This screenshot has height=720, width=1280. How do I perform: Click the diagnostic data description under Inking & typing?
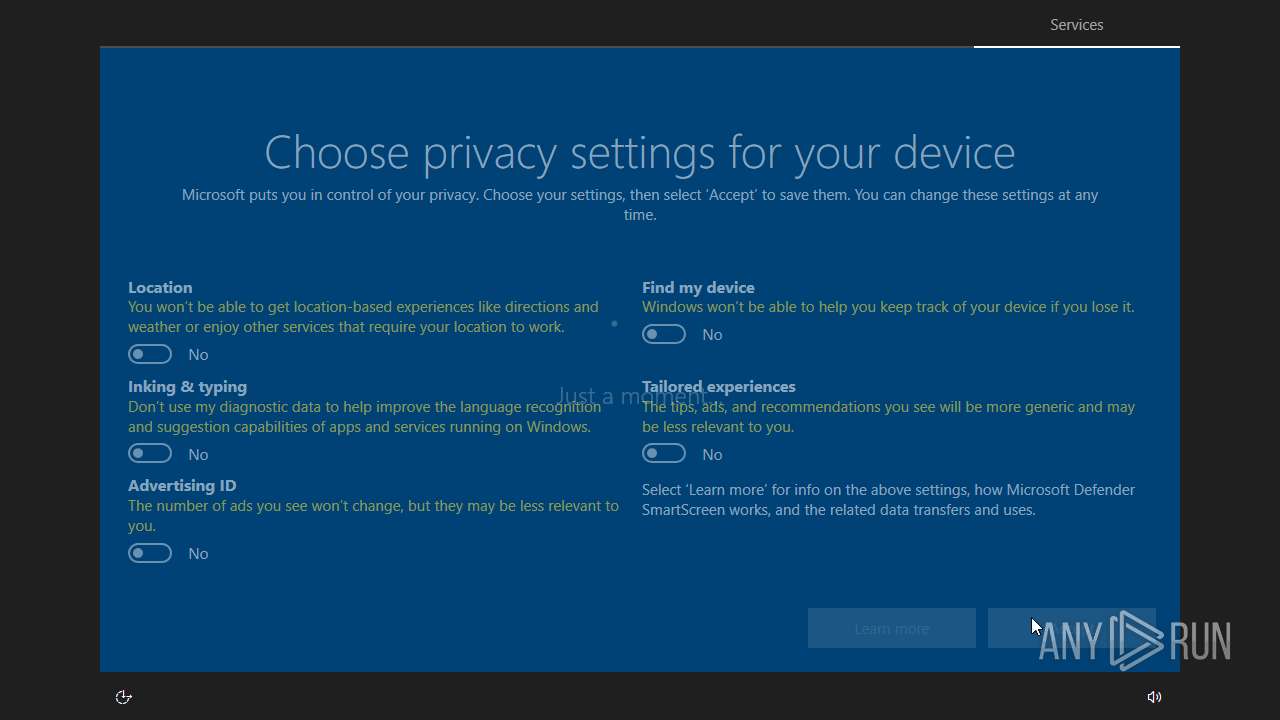(364, 416)
